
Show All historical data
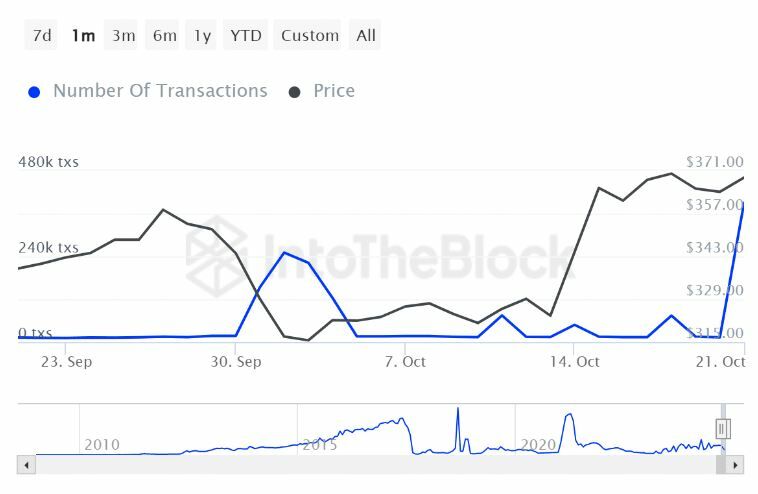click(x=366, y=36)
